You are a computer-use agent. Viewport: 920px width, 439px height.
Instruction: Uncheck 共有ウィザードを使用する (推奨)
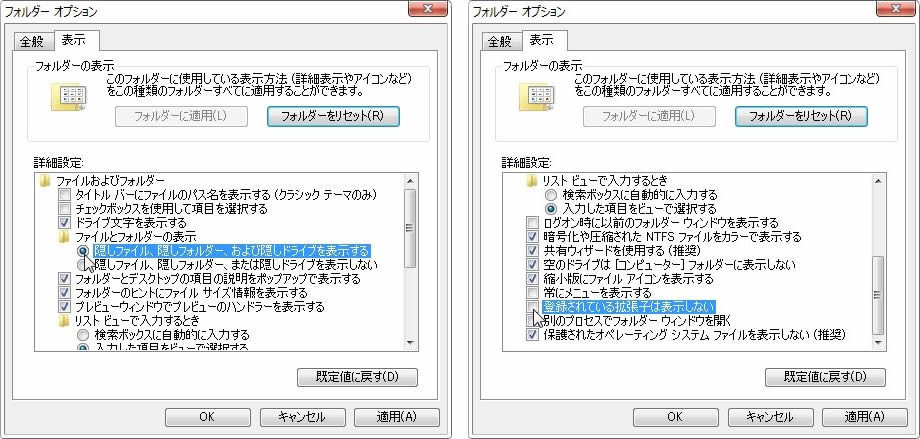pos(533,251)
